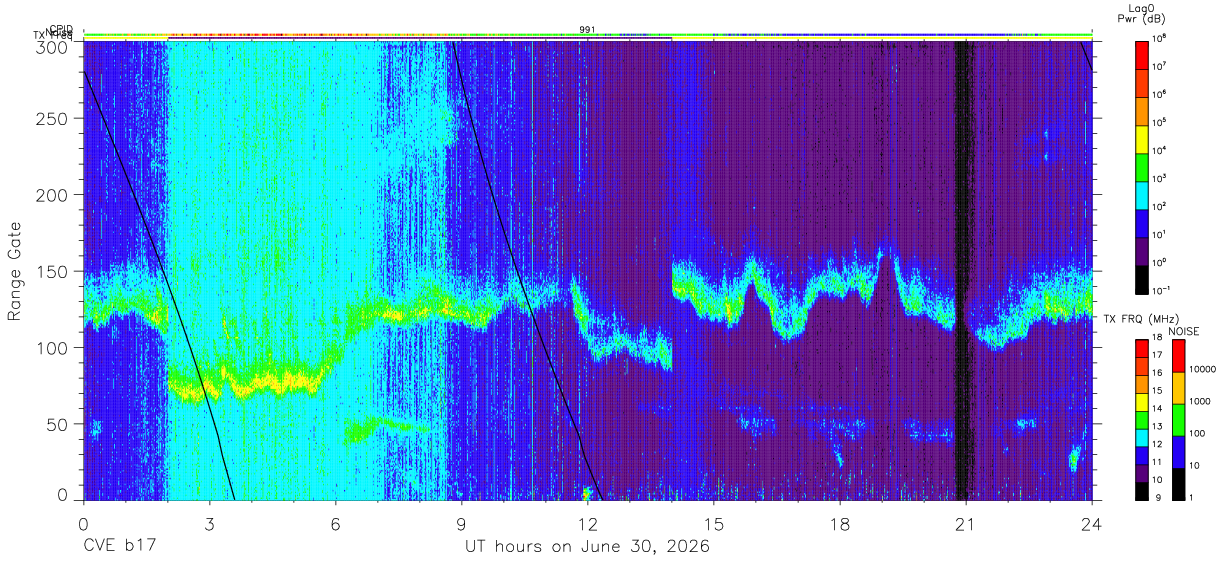
Task: Click the '991' CPID value at top
Action: [x=588, y=30]
